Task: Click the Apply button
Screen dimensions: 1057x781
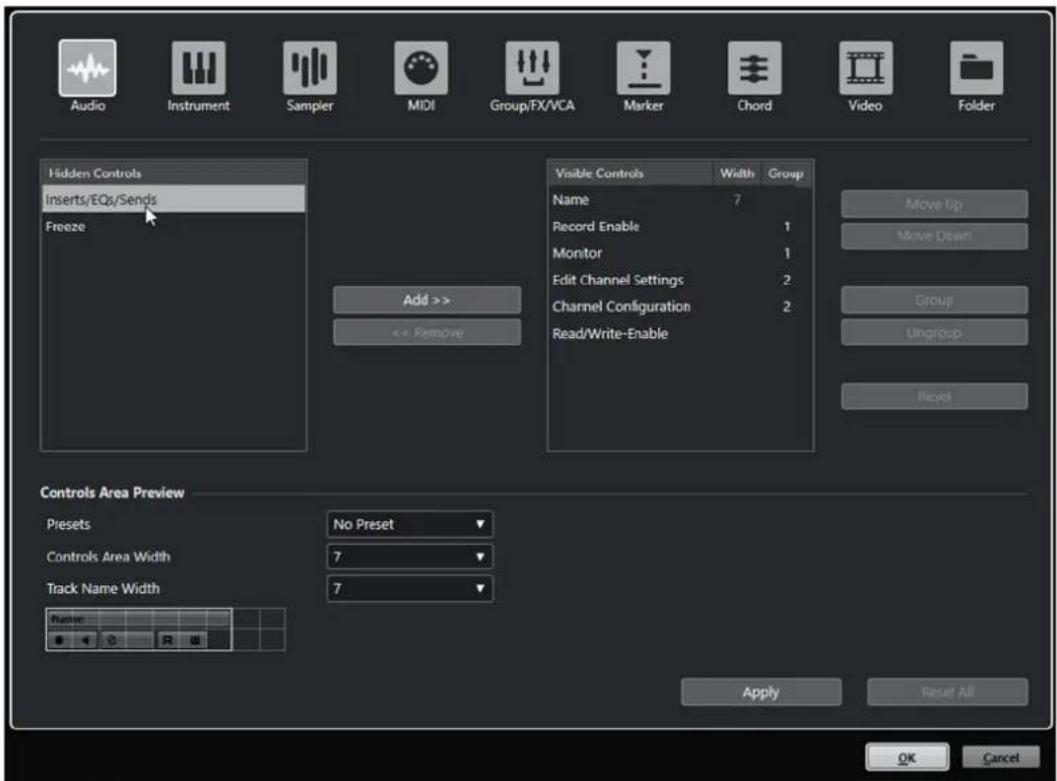Action: click(x=761, y=692)
